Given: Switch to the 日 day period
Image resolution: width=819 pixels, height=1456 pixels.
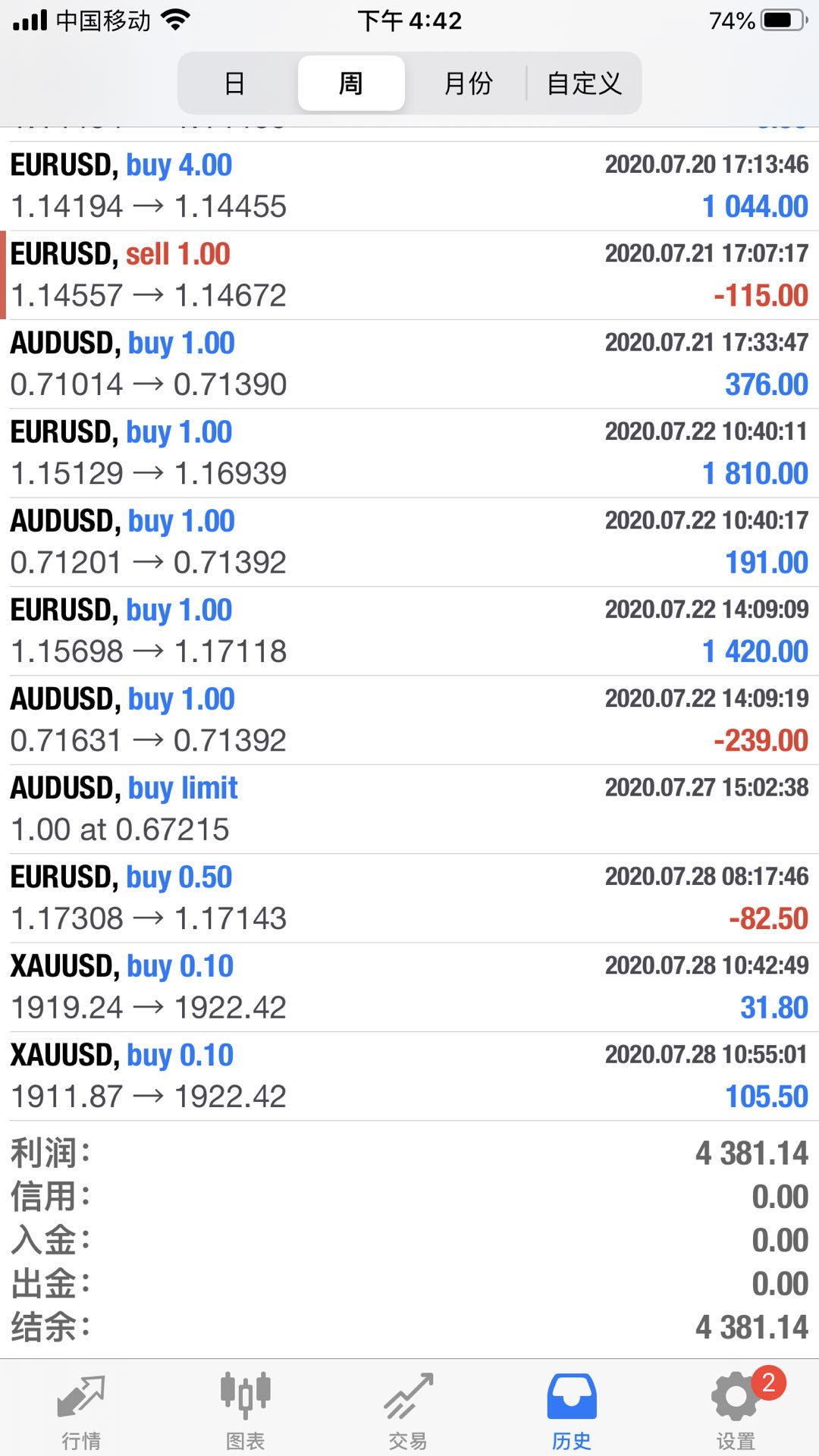Looking at the screenshot, I should [x=235, y=83].
